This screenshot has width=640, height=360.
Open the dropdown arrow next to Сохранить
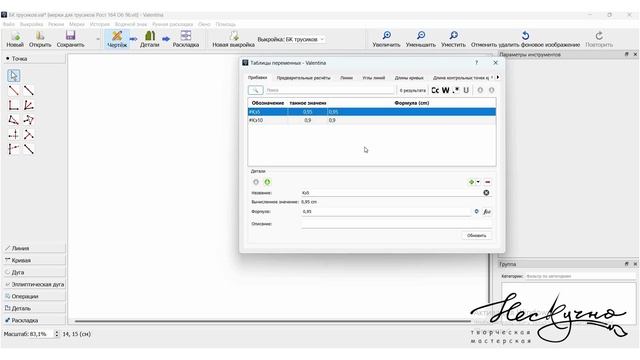coord(98,40)
